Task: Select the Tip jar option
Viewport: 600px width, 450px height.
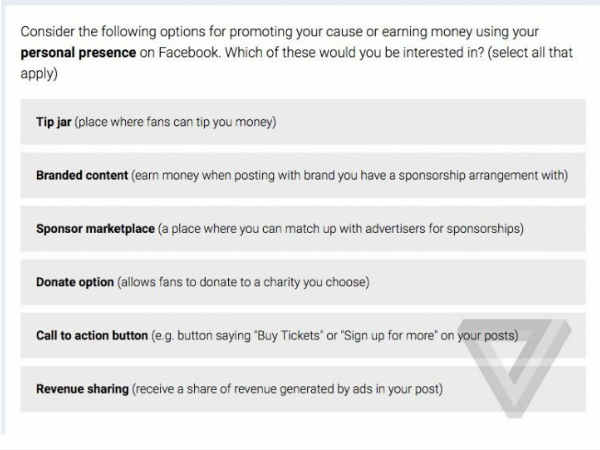Action: pyautogui.click(x=303, y=122)
